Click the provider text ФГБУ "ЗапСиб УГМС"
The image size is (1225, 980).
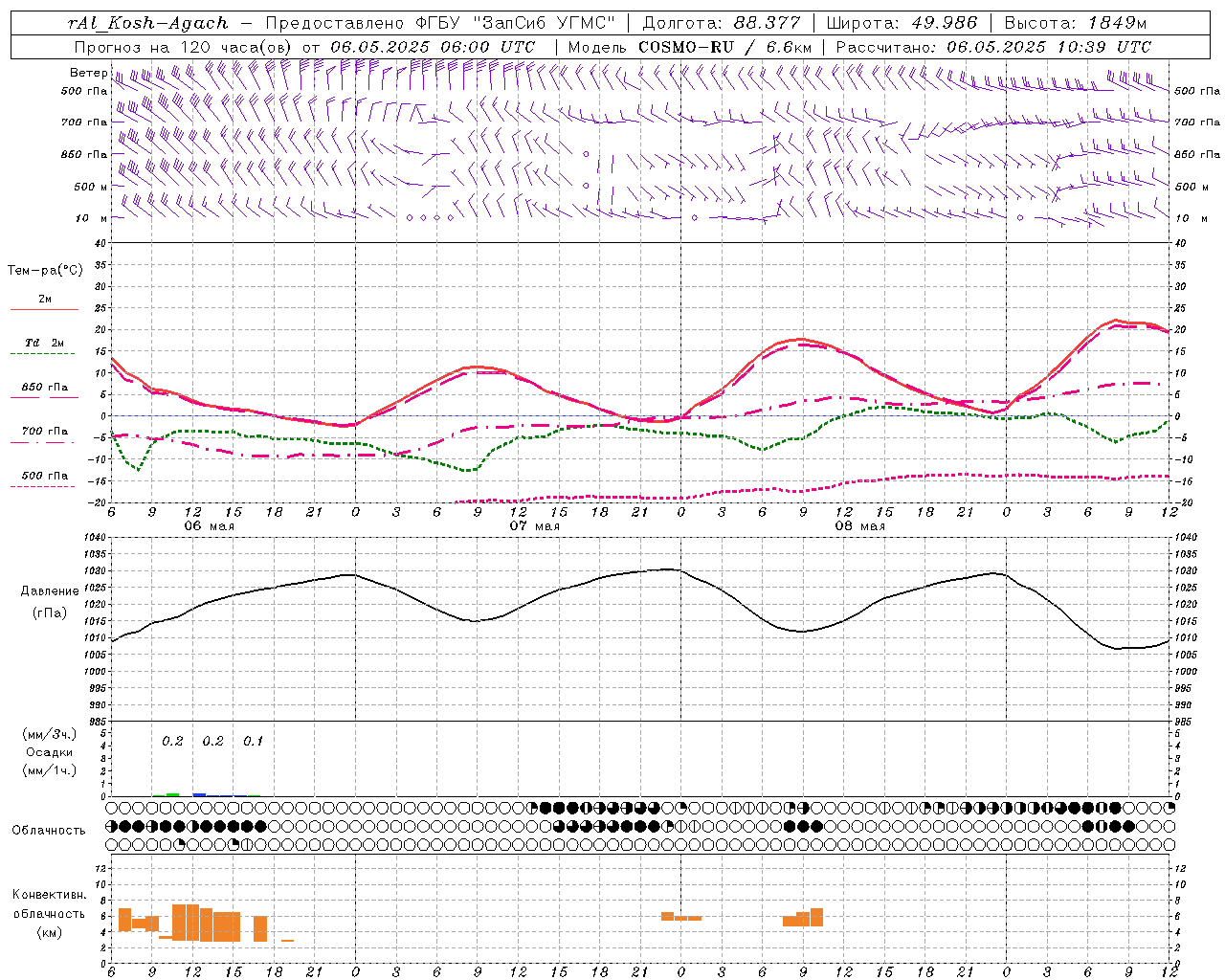(x=514, y=23)
